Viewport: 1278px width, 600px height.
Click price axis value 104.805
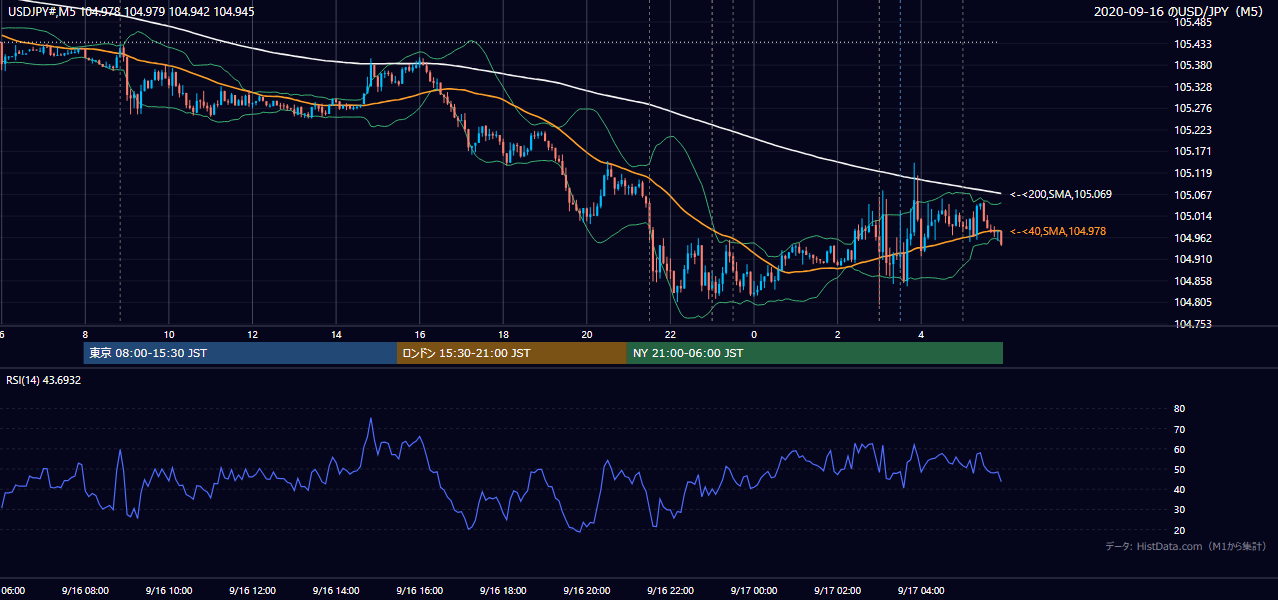coord(1192,302)
